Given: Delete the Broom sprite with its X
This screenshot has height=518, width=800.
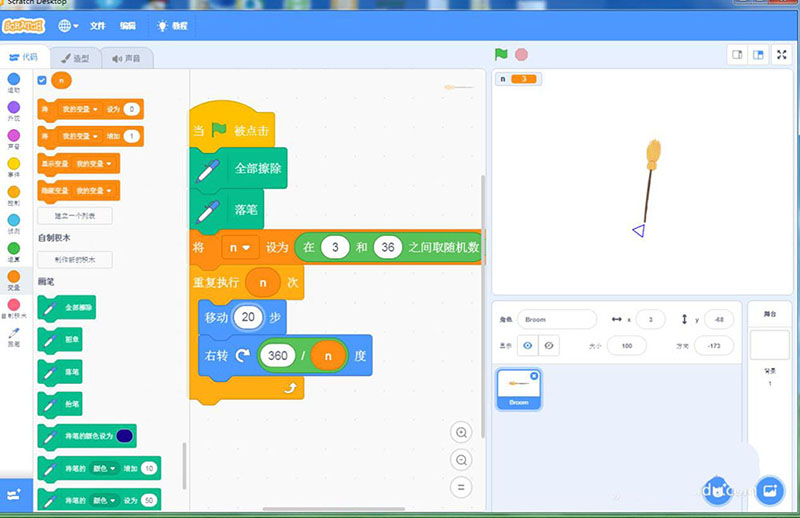Looking at the screenshot, I should point(534,376).
